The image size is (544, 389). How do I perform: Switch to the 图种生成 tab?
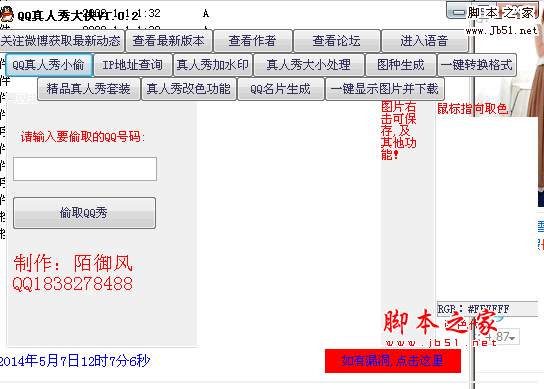pos(401,65)
